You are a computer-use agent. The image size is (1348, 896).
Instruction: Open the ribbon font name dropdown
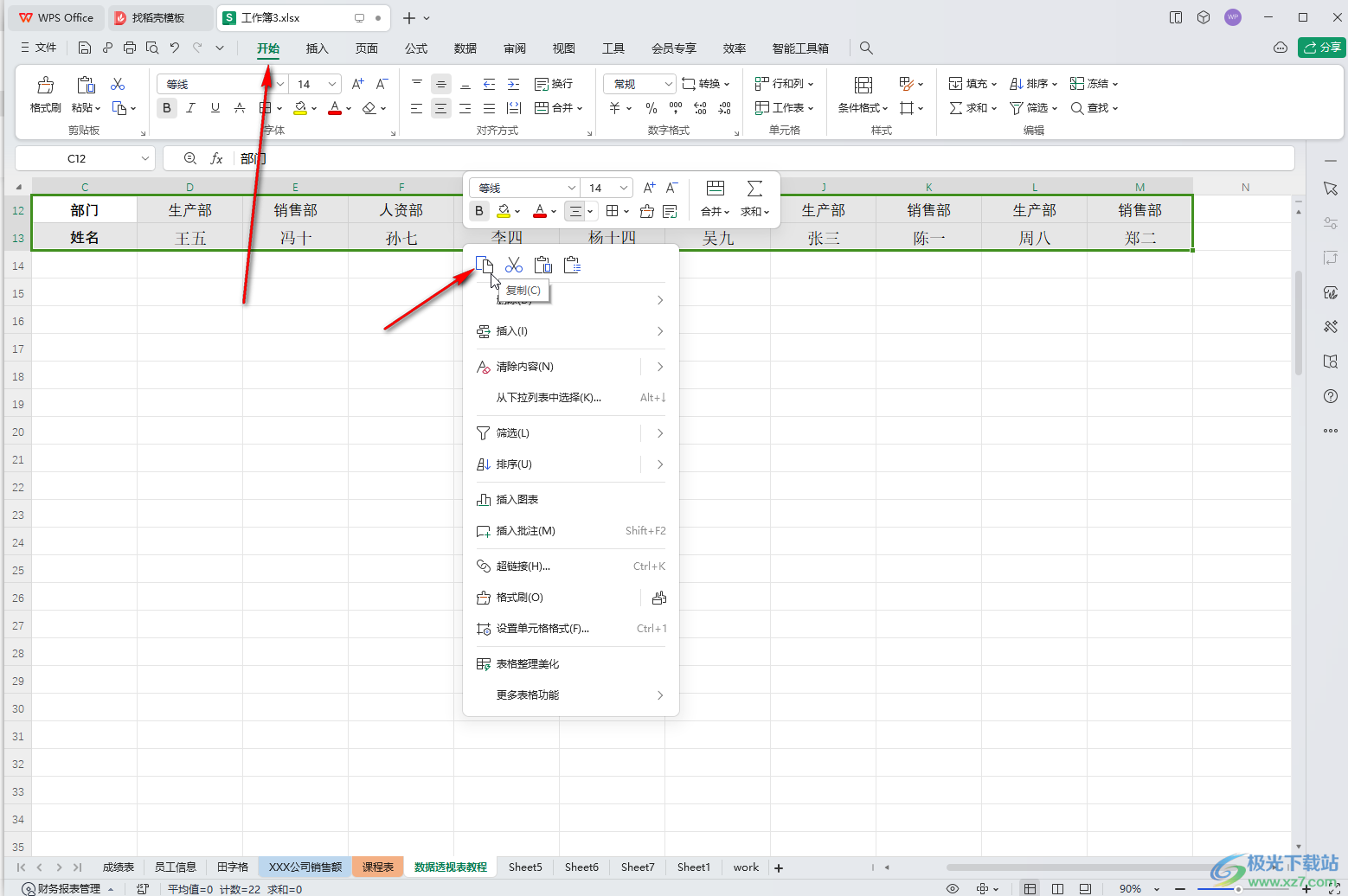point(280,84)
